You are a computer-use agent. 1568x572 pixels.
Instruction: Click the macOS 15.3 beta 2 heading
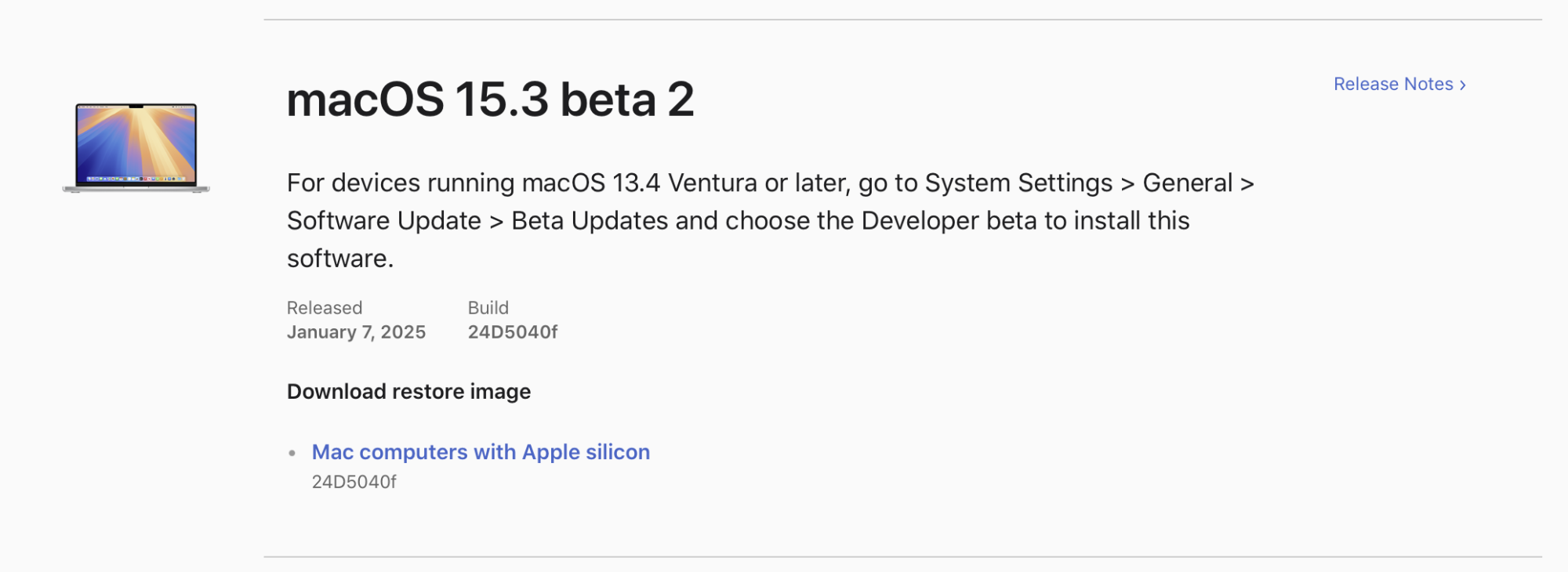point(490,100)
